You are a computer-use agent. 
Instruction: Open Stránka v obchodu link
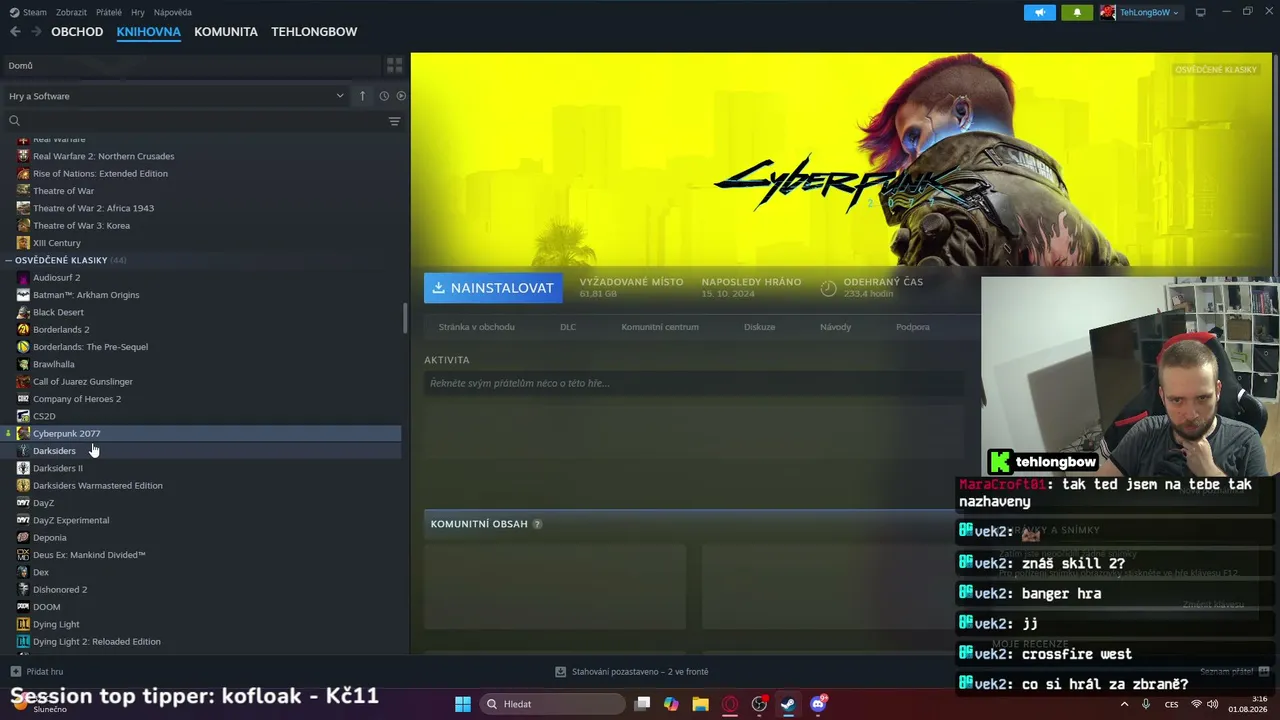(477, 327)
